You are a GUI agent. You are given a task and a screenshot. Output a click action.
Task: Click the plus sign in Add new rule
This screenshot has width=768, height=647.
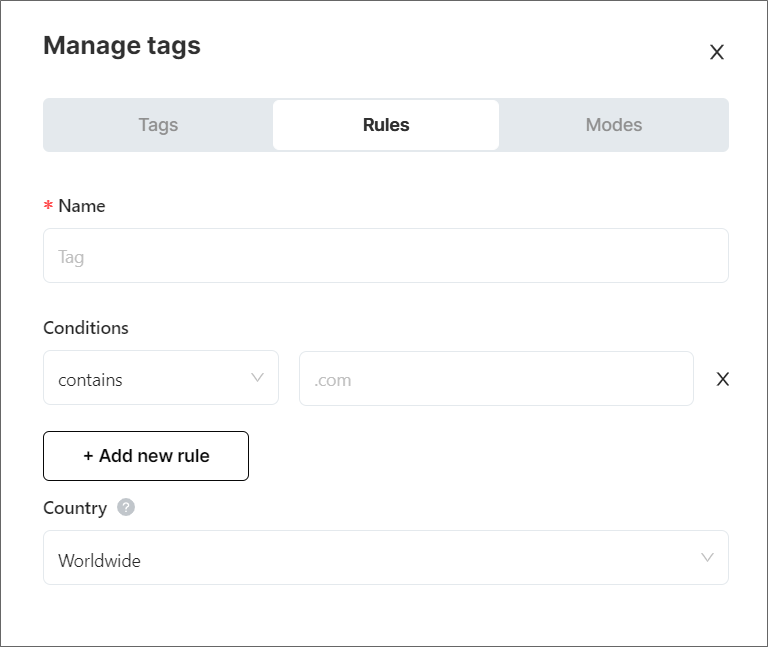point(88,456)
